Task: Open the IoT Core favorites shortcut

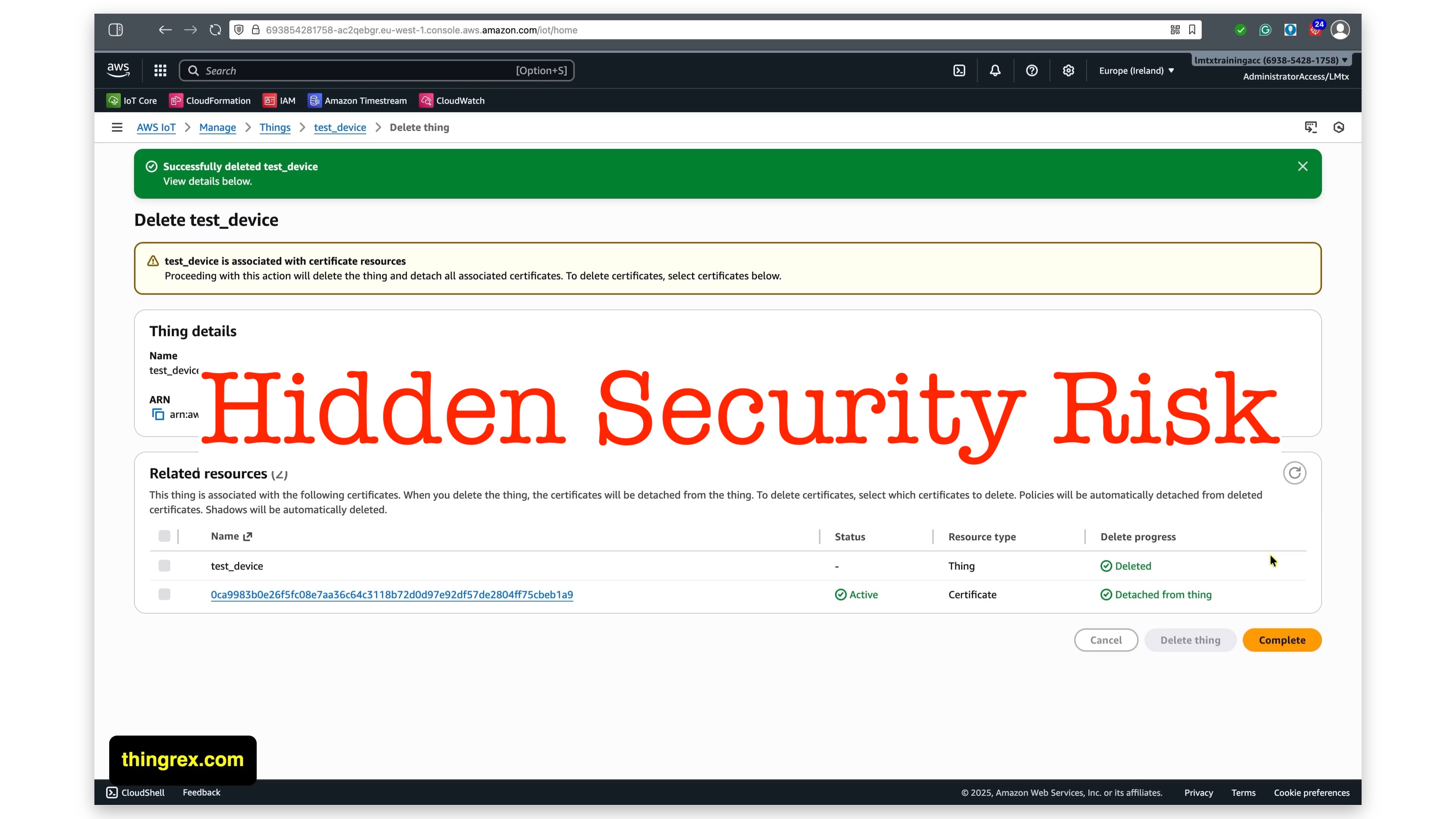Action: tap(132, 100)
